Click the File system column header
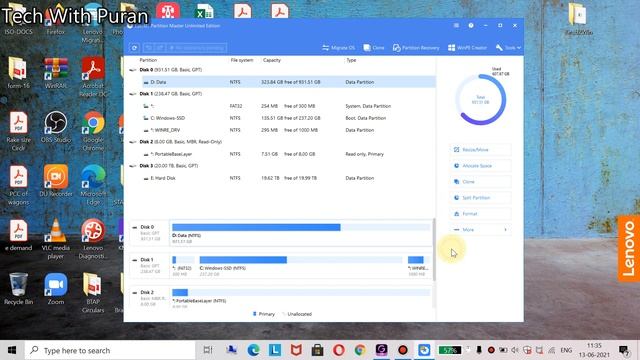The height and width of the screenshot is (360, 640). click(242, 60)
